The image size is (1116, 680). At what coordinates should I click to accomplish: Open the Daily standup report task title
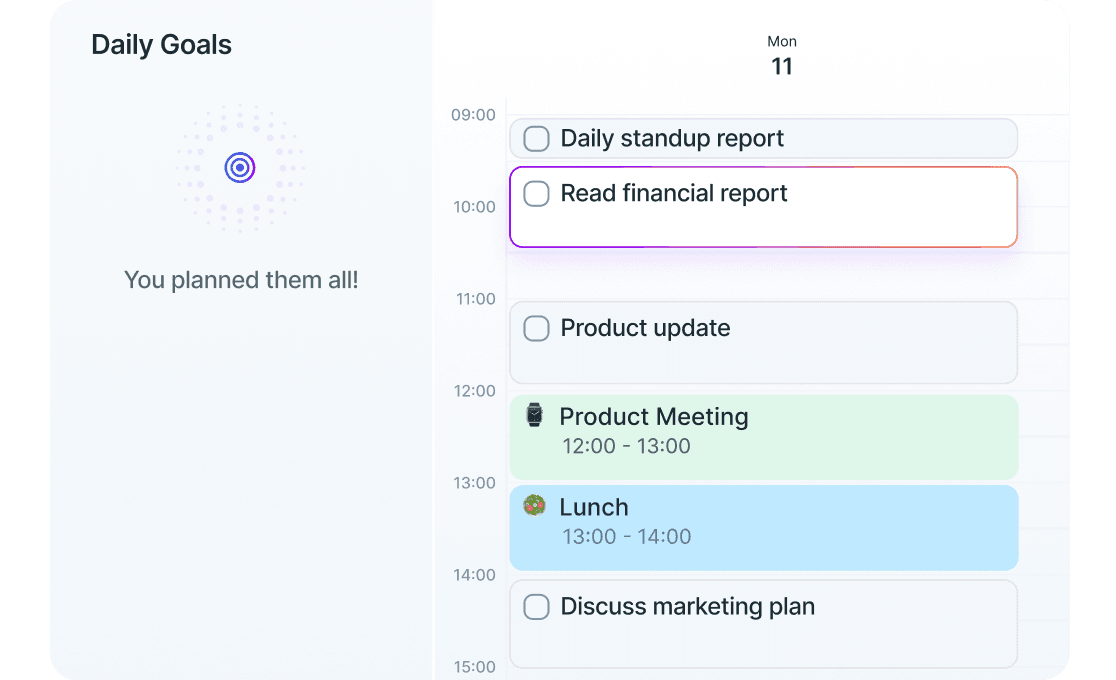672,139
